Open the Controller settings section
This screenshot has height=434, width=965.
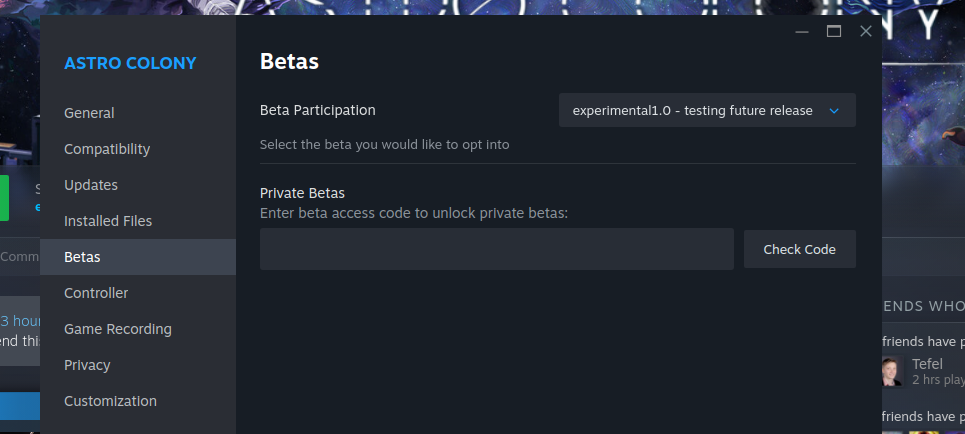click(x=96, y=293)
